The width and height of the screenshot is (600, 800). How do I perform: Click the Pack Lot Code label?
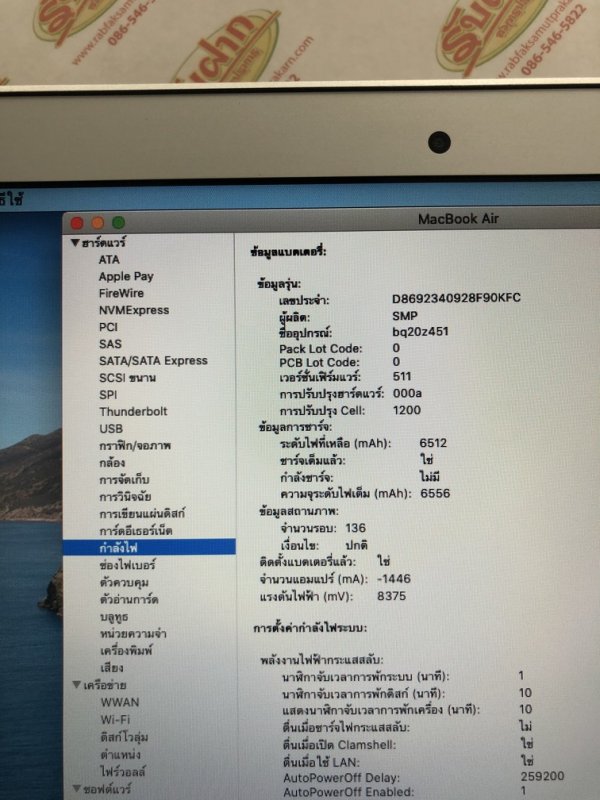320,349
